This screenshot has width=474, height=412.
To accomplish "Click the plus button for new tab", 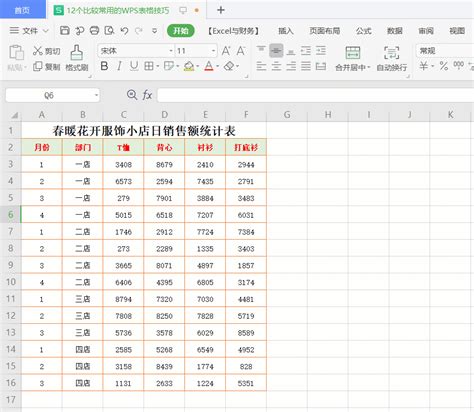I will tap(221, 10).
